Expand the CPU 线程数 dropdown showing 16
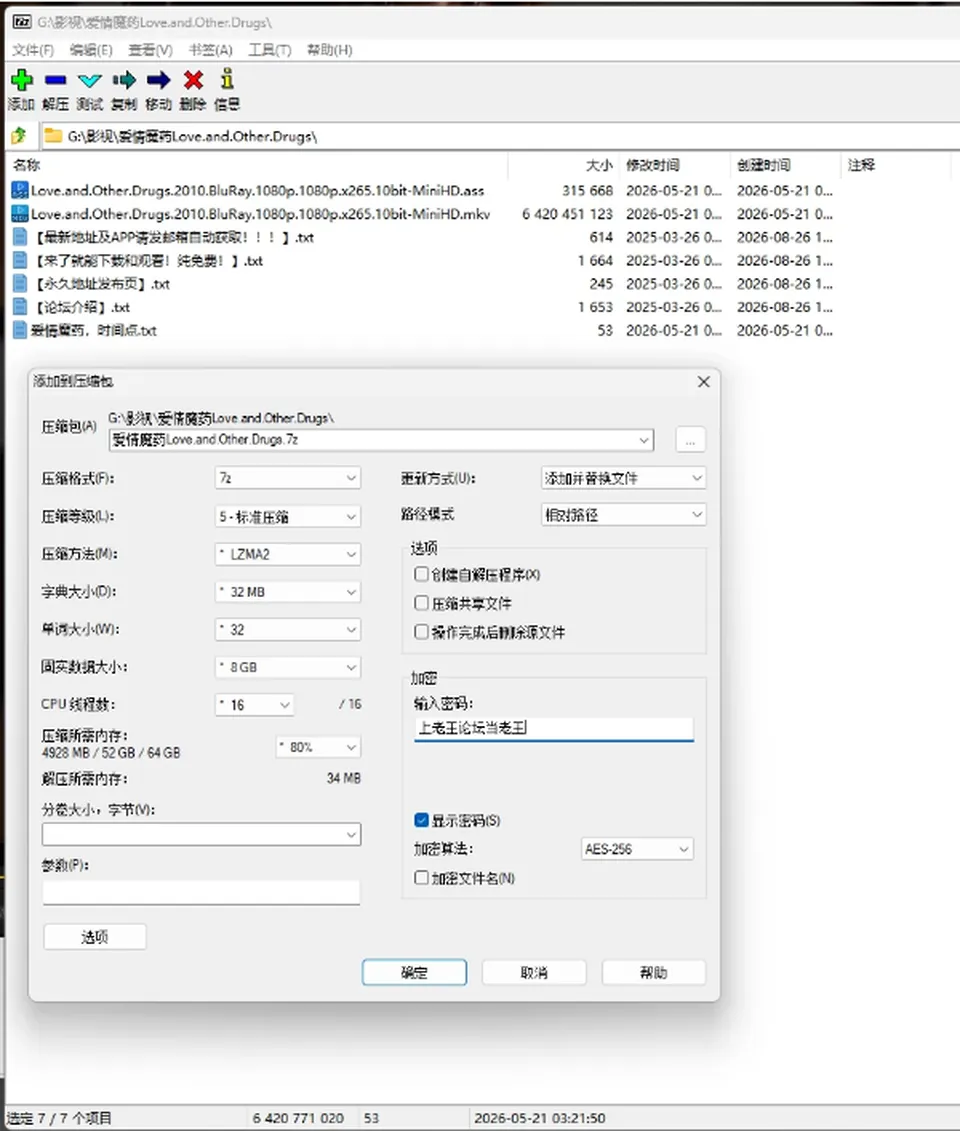960x1131 pixels. 254,705
